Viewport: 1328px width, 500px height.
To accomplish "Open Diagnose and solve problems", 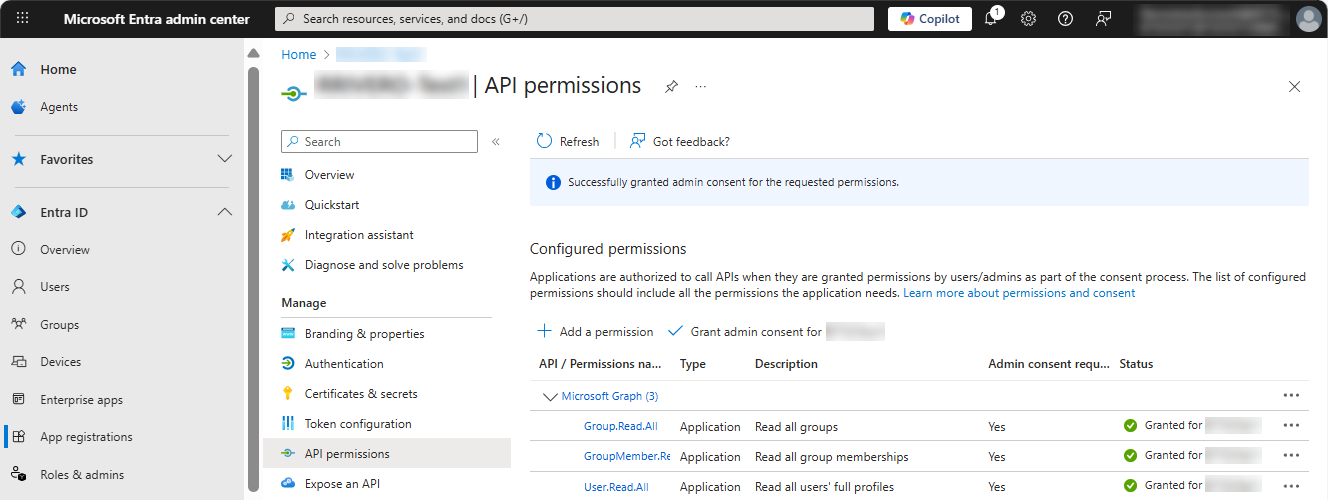I will [386, 265].
